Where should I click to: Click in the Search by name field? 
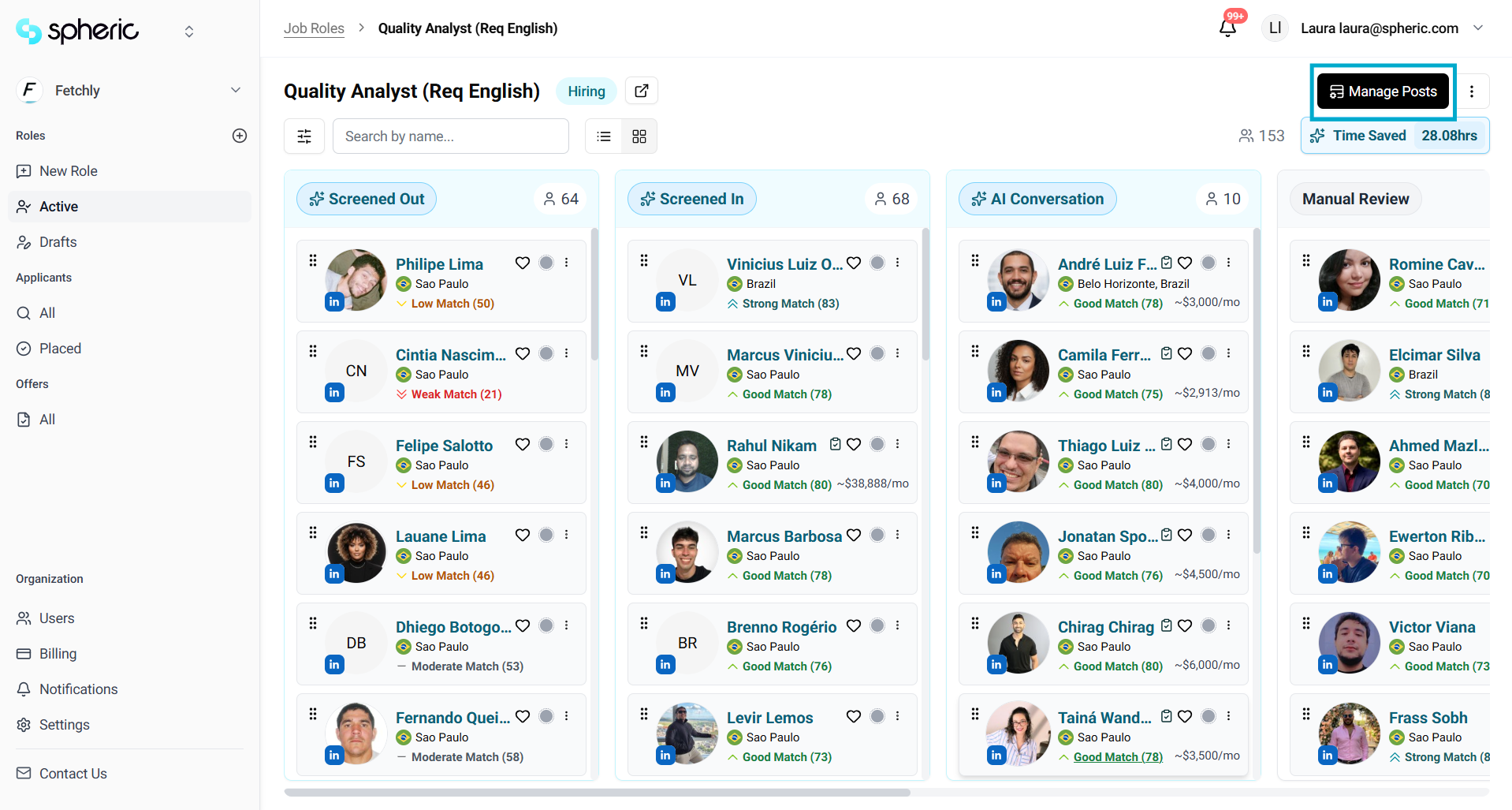pos(450,136)
